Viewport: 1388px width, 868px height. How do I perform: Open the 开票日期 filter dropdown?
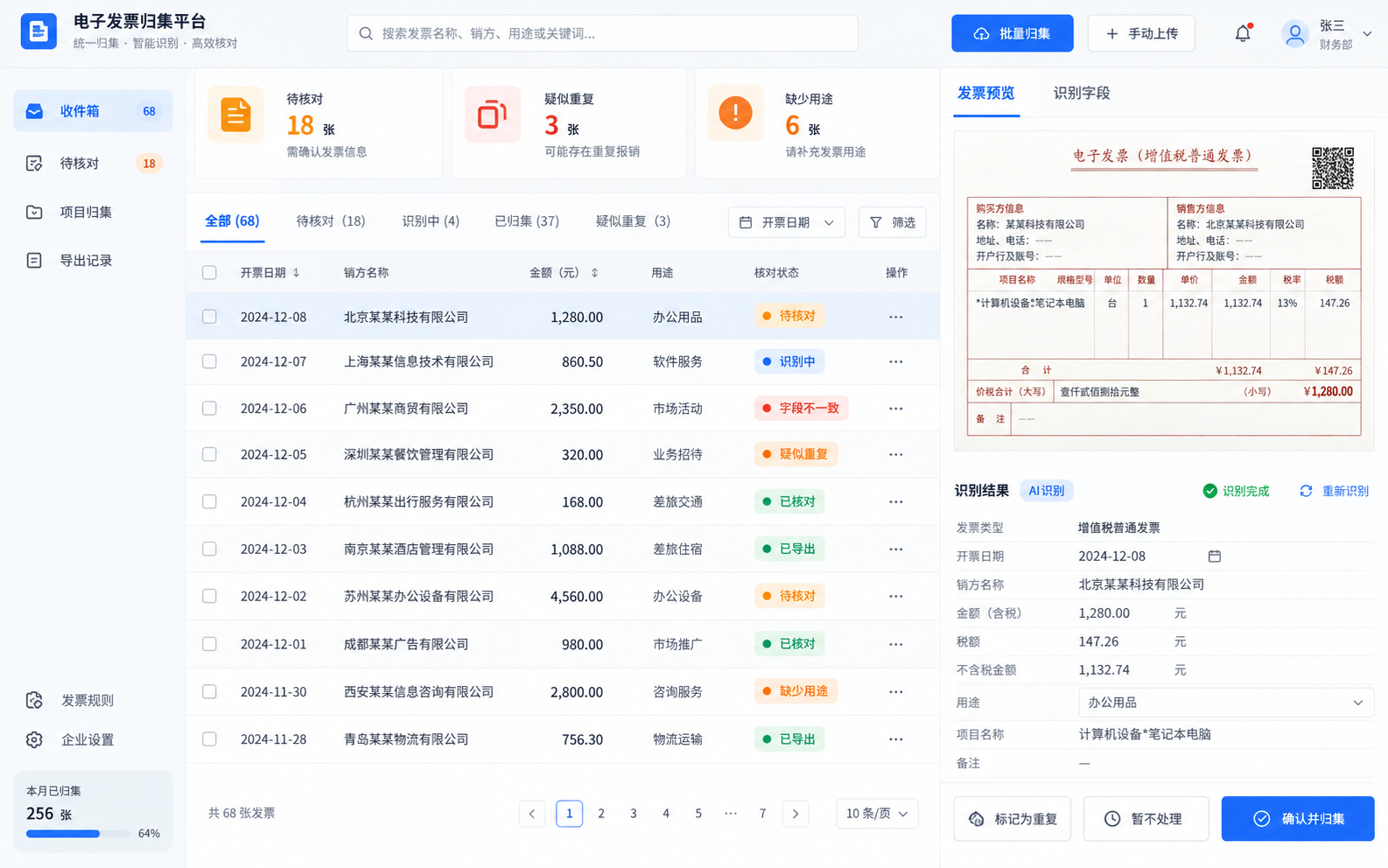tap(787, 222)
